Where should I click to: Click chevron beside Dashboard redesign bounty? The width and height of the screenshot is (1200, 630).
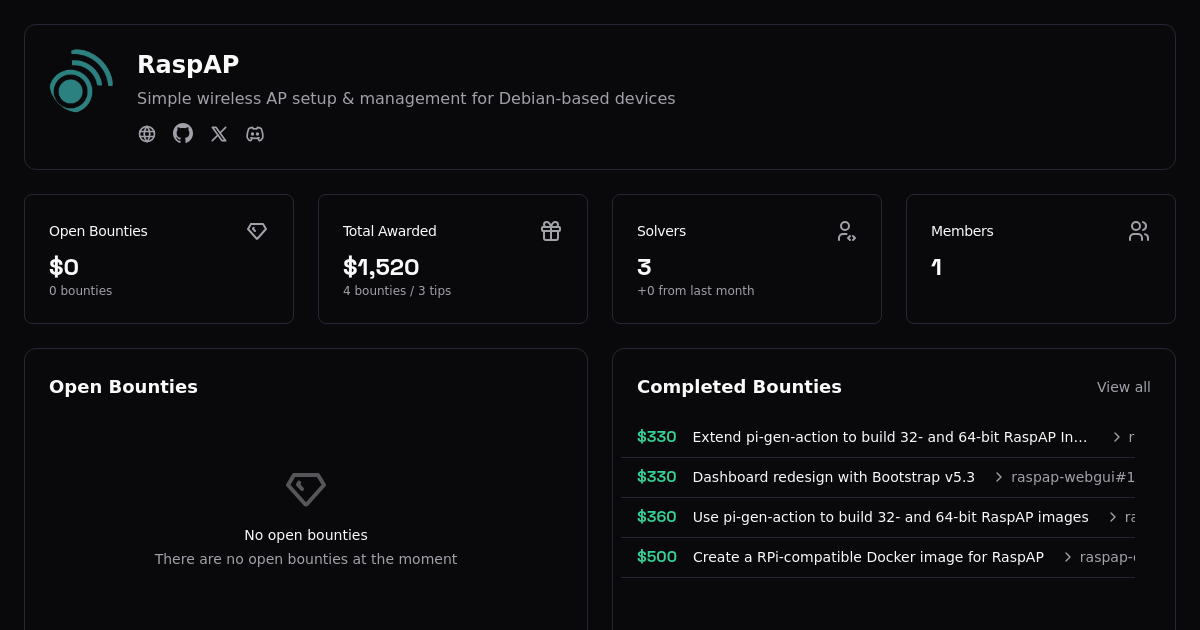tap(998, 477)
